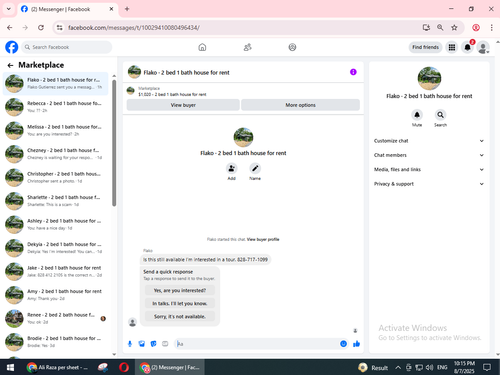Open Renee 2 bed 2 bath conversation
This screenshot has height=375, width=500.
pos(55,319)
